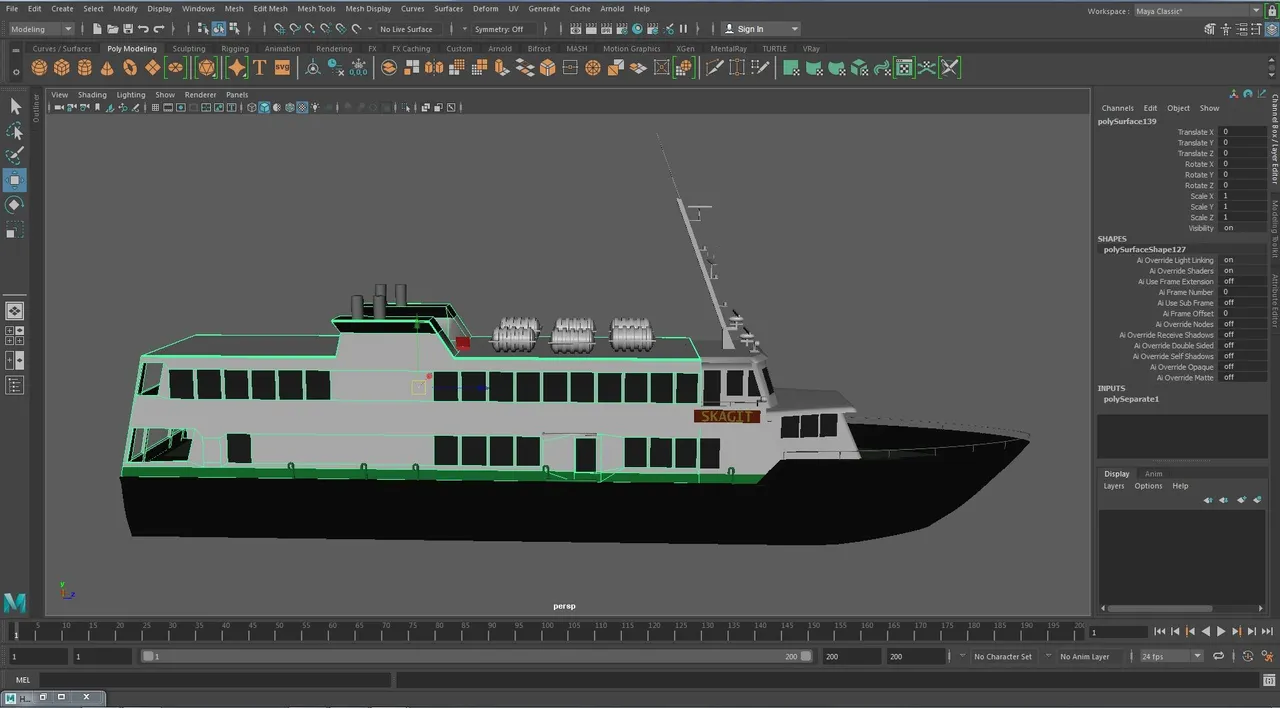The width and height of the screenshot is (1280, 708).
Task: Switch to the Rigging shelf tab
Action: pyautogui.click(x=235, y=48)
